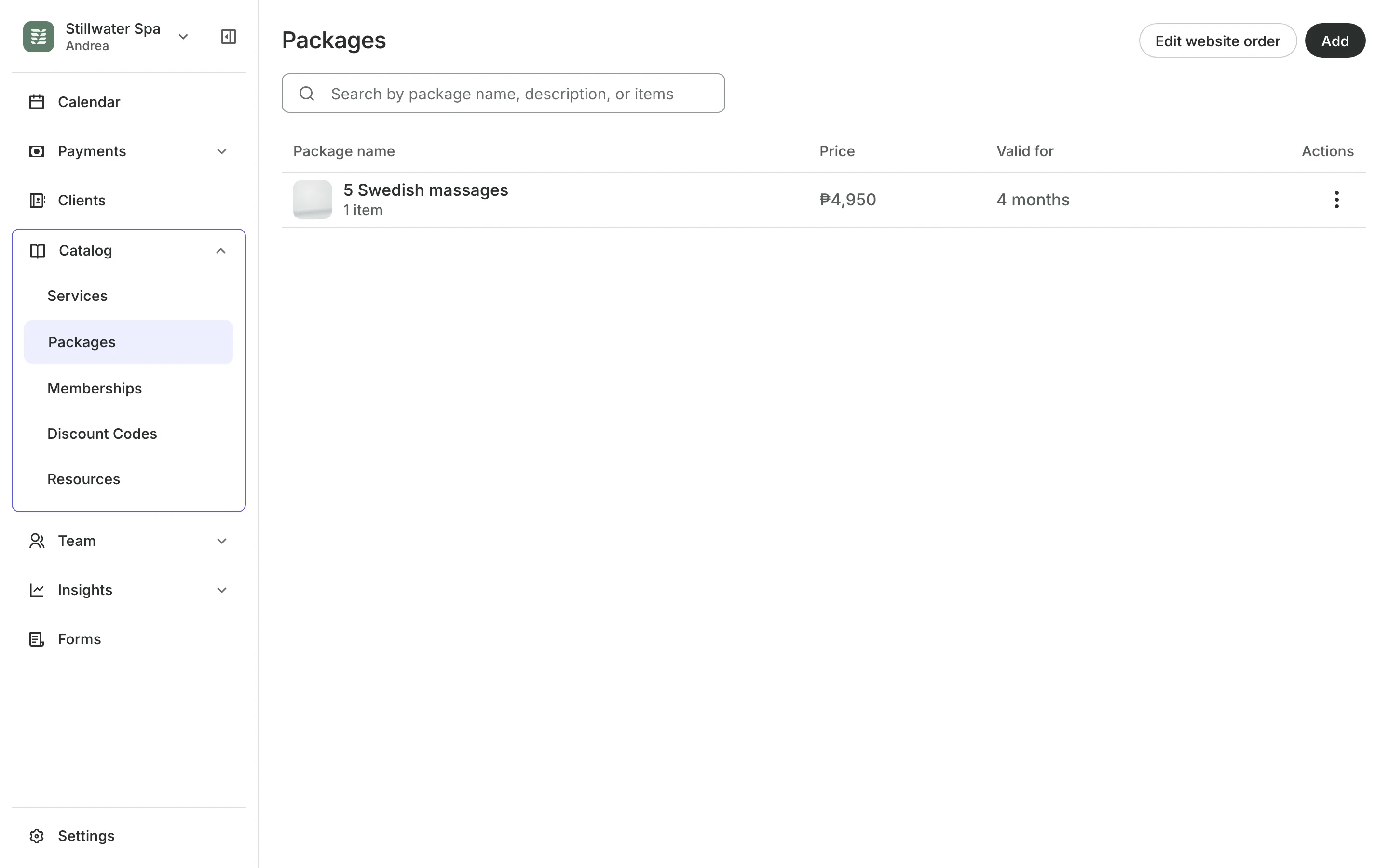Click the Add package button
The height and width of the screenshot is (868, 1389).
(x=1335, y=41)
